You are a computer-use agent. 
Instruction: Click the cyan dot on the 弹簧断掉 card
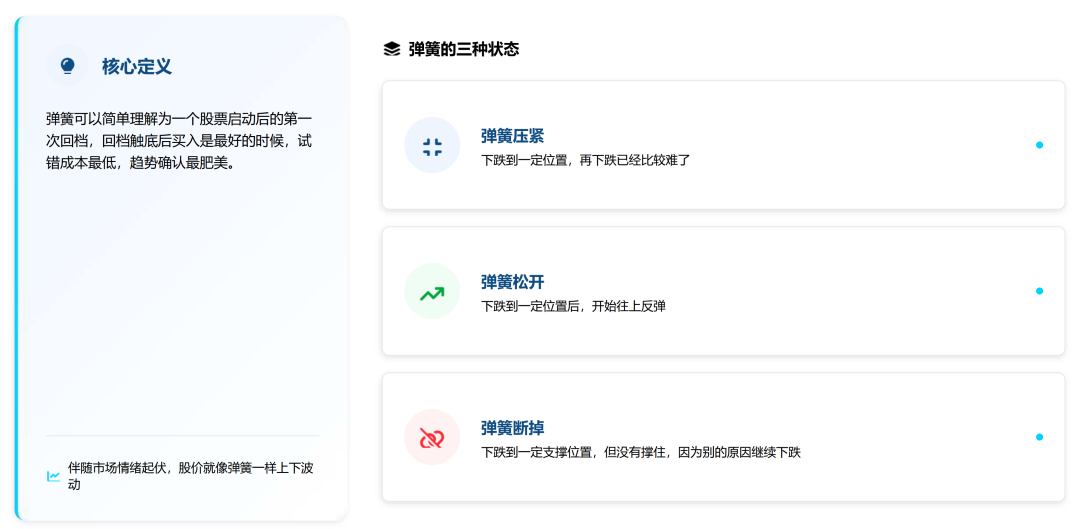point(1039,437)
